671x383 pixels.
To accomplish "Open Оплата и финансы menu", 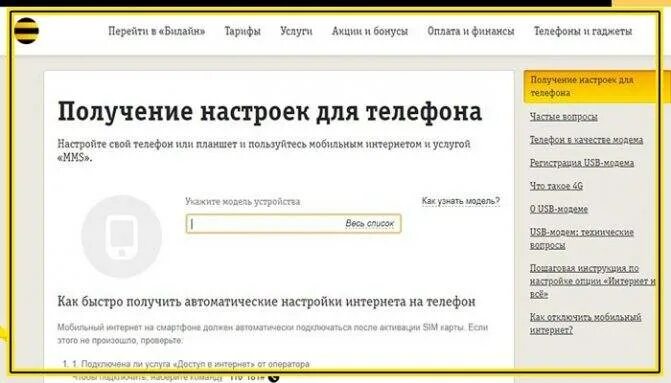I will (x=471, y=31).
